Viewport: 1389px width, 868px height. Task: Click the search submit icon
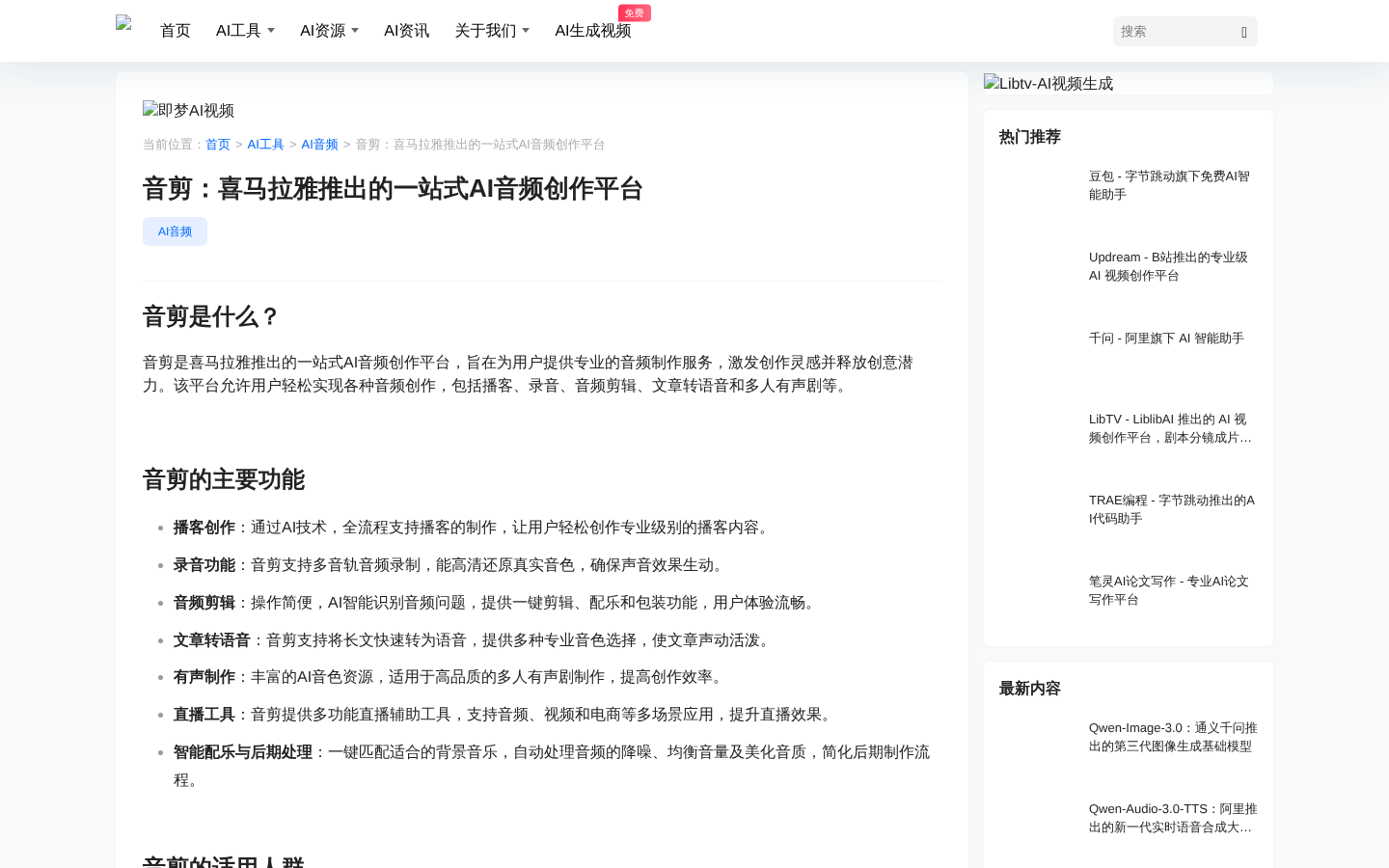click(1244, 32)
